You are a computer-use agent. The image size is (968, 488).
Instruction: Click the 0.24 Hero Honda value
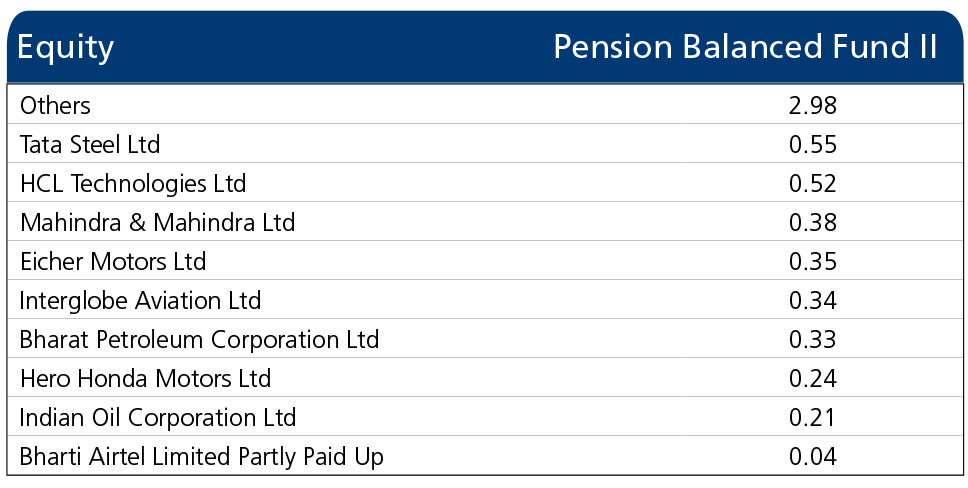[x=812, y=378]
